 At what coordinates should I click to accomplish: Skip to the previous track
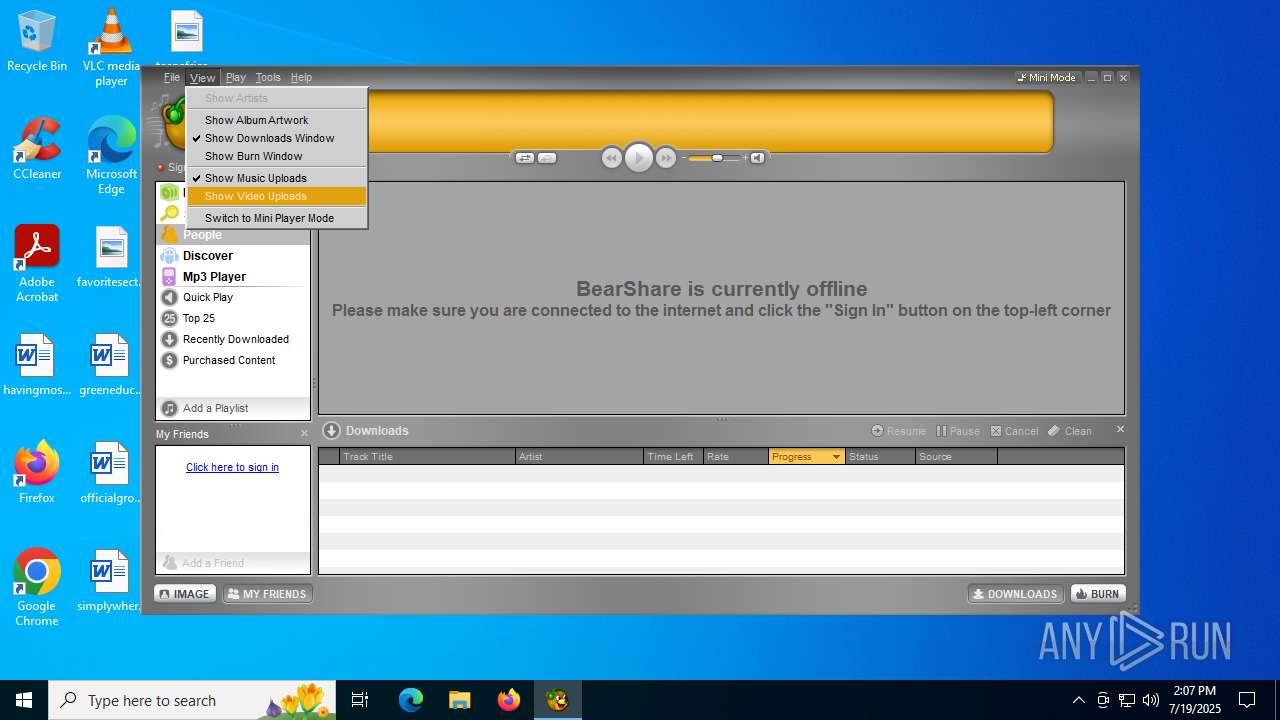click(x=612, y=158)
